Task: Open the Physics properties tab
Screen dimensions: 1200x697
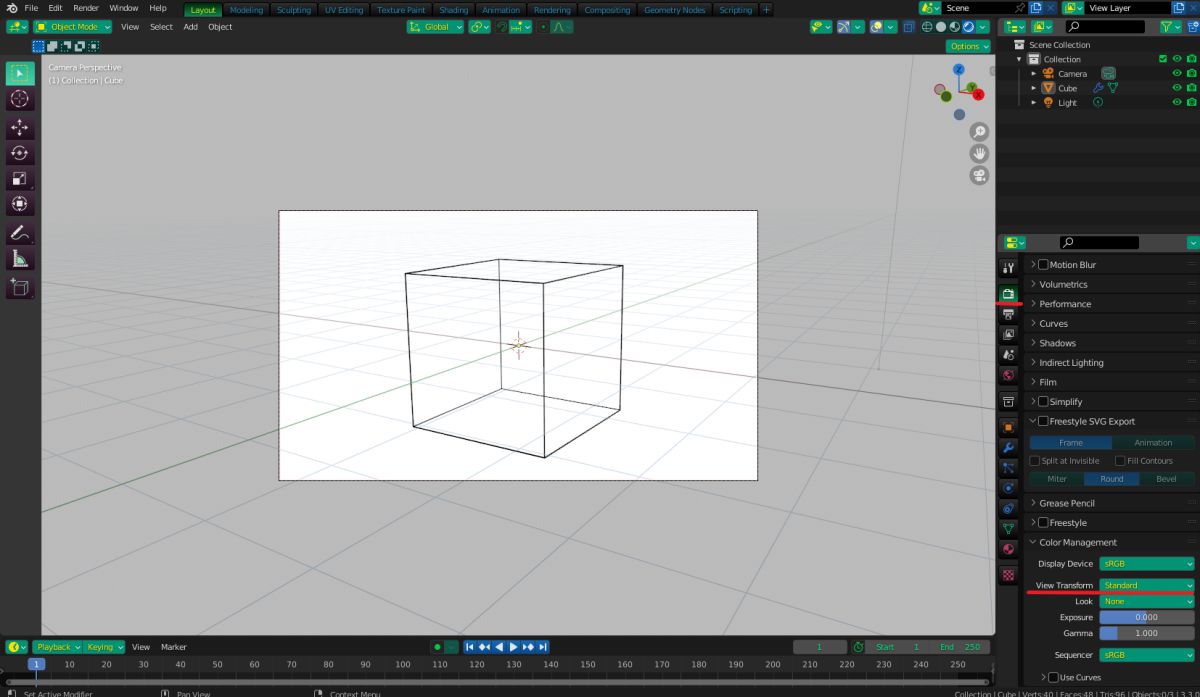Action: [1008, 487]
